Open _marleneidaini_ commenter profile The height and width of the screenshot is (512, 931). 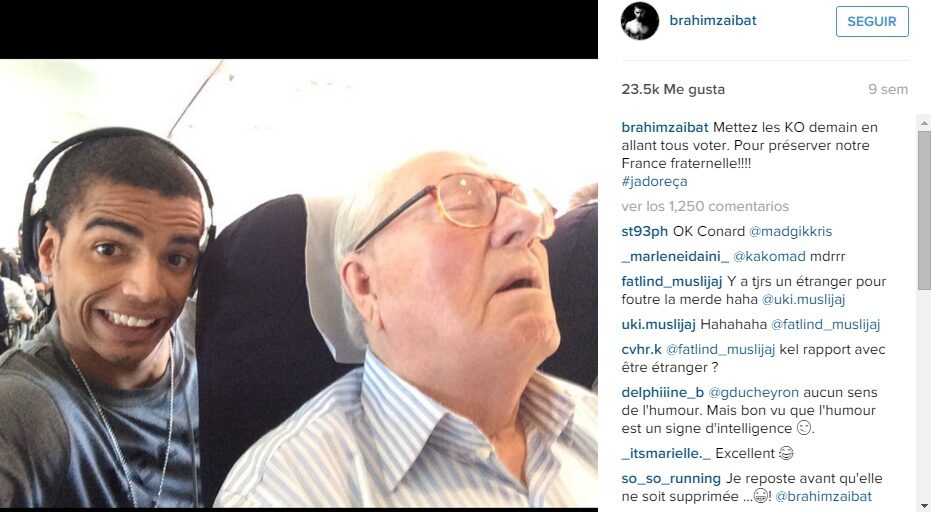coord(675,256)
